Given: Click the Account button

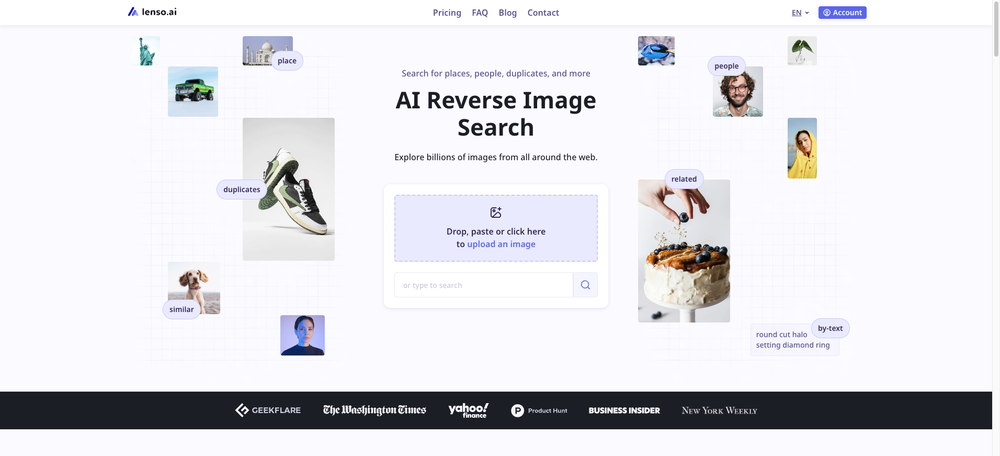Looking at the screenshot, I should (x=842, y=13).
